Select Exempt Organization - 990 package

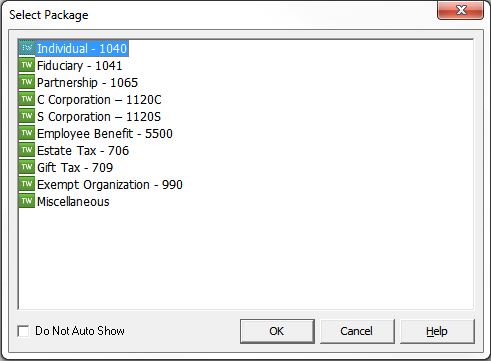(x=110, y=185)
